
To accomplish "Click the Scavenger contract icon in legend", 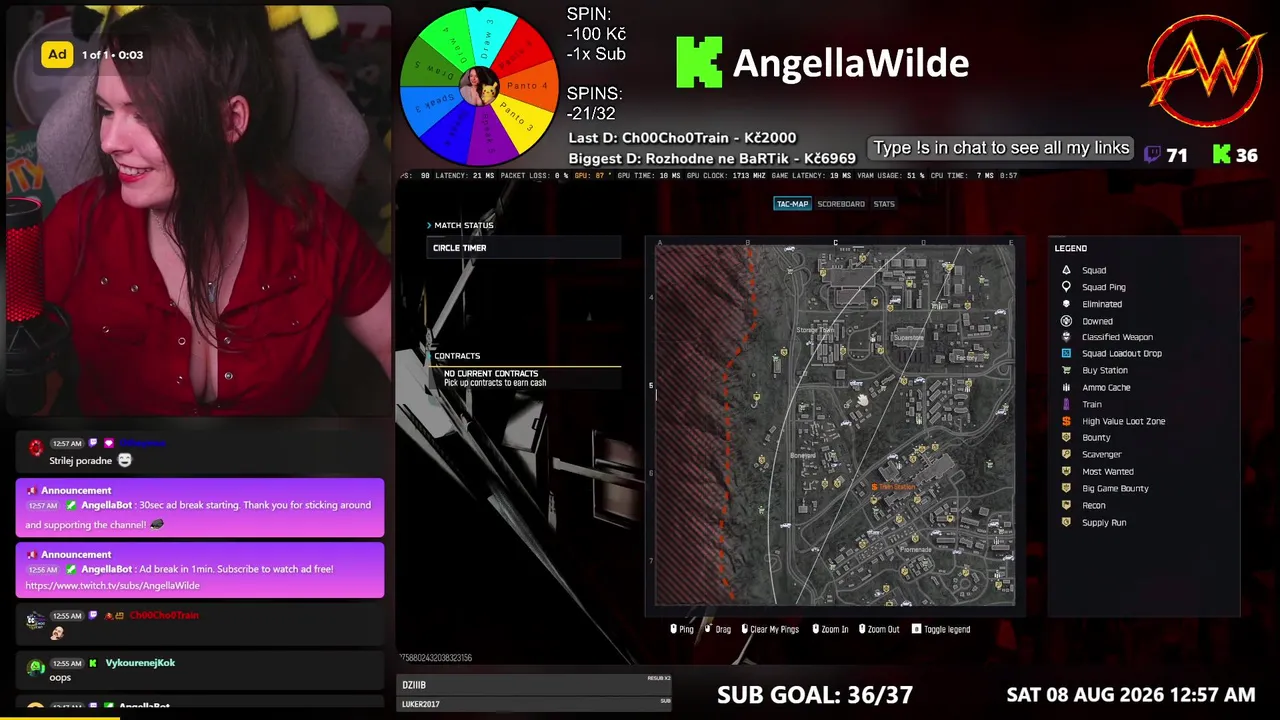I will 1066,454.
